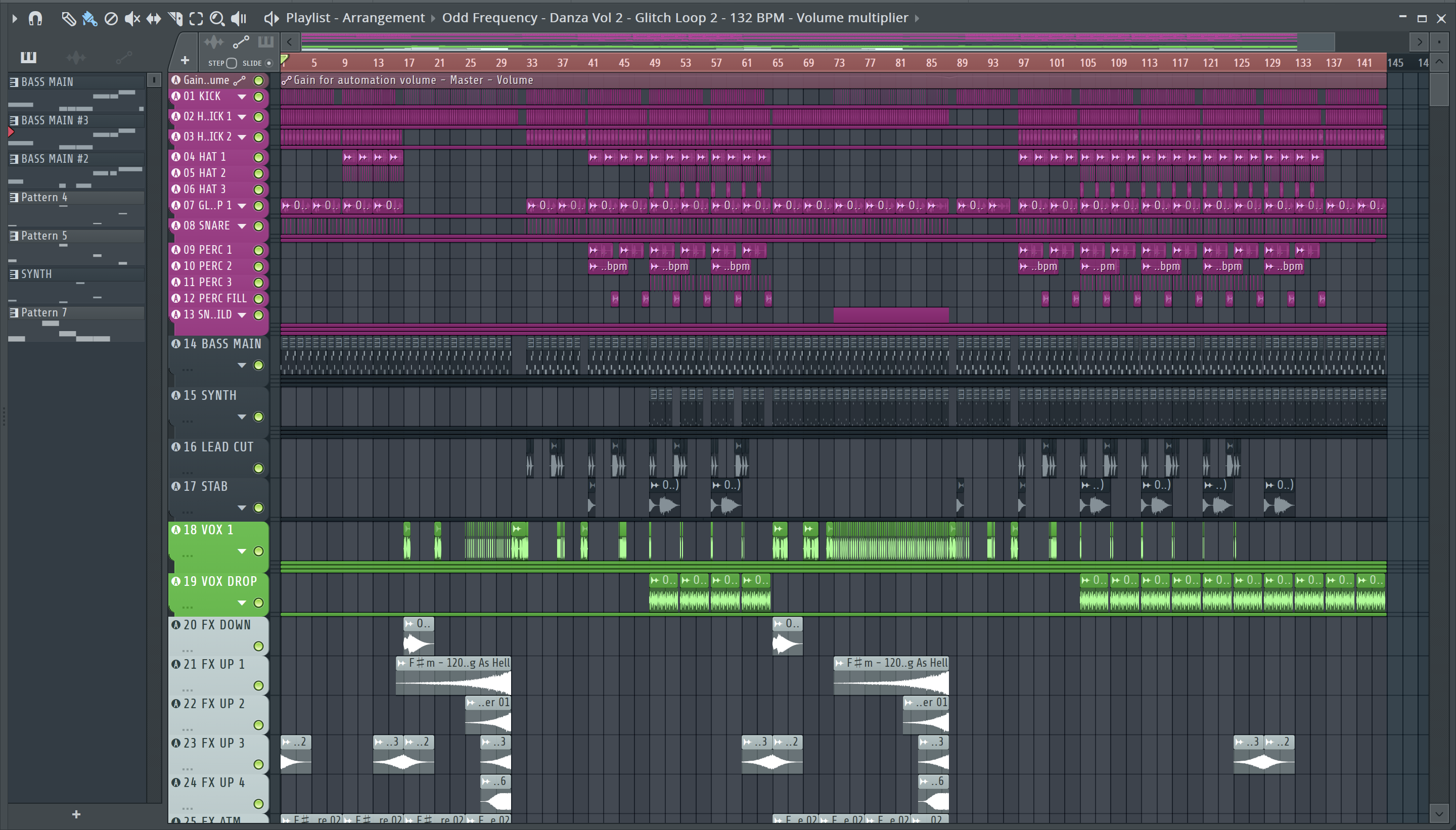
Task: Toggle the magnet snap icon
Action: 35,18
